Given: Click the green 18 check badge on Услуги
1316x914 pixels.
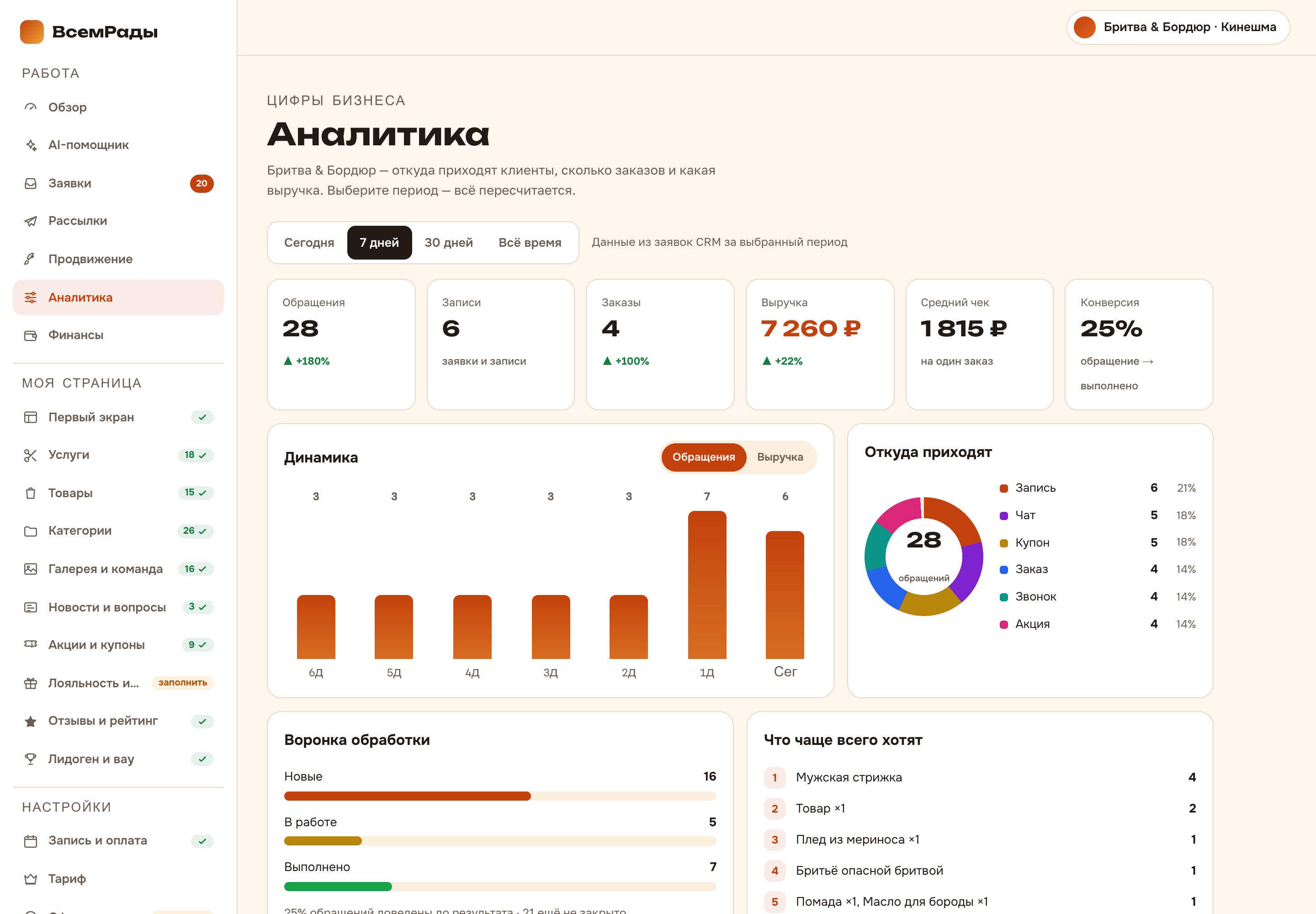Looking at the screenshot, I should coord(196,455).
